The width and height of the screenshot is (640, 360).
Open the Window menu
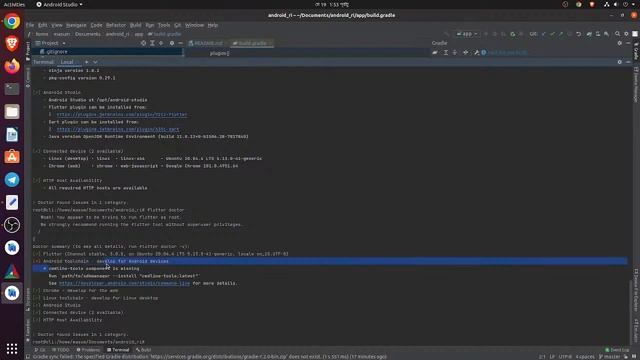[x=194, y=25]
